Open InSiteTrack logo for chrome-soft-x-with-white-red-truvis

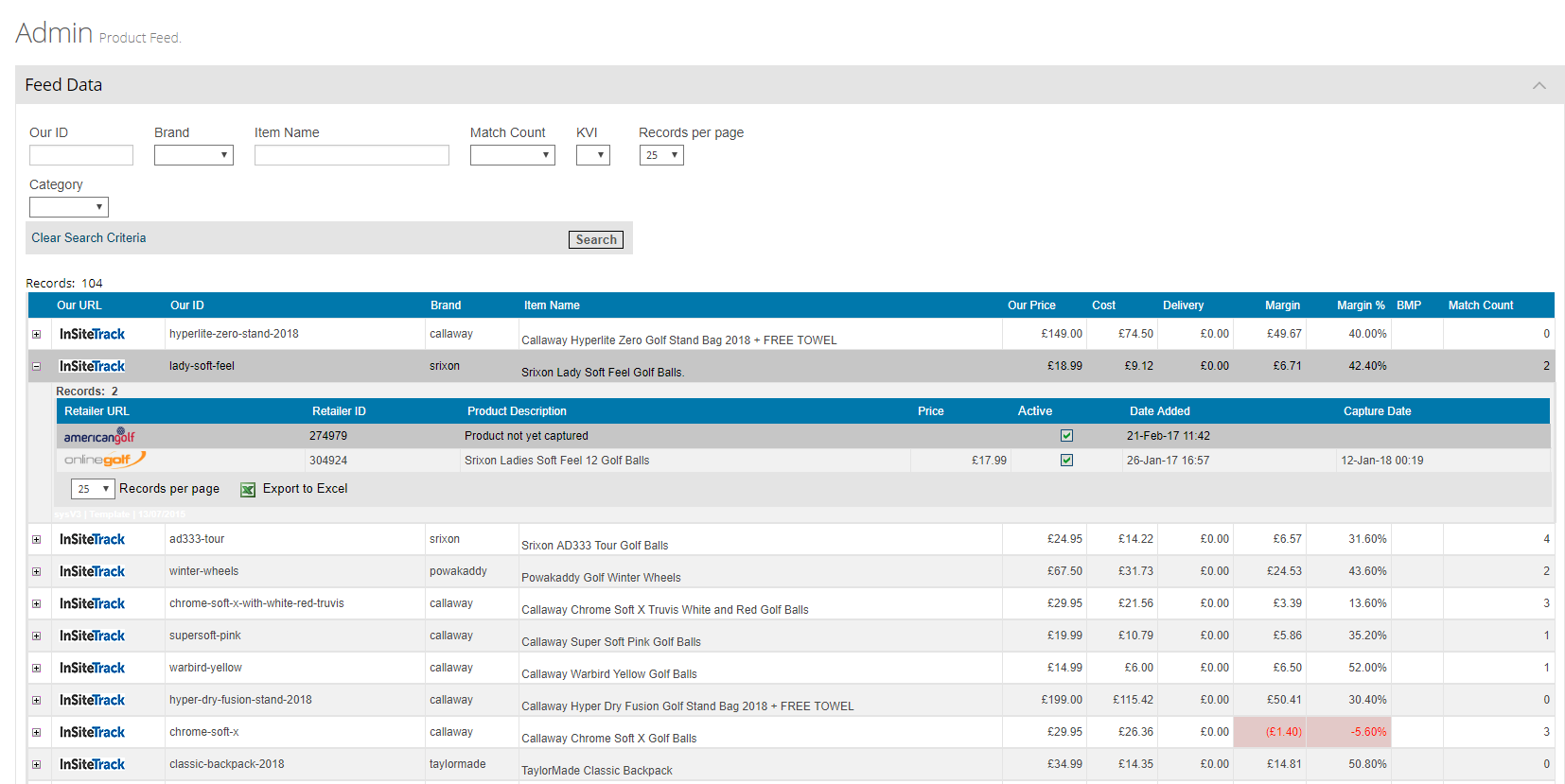(92, 603)
